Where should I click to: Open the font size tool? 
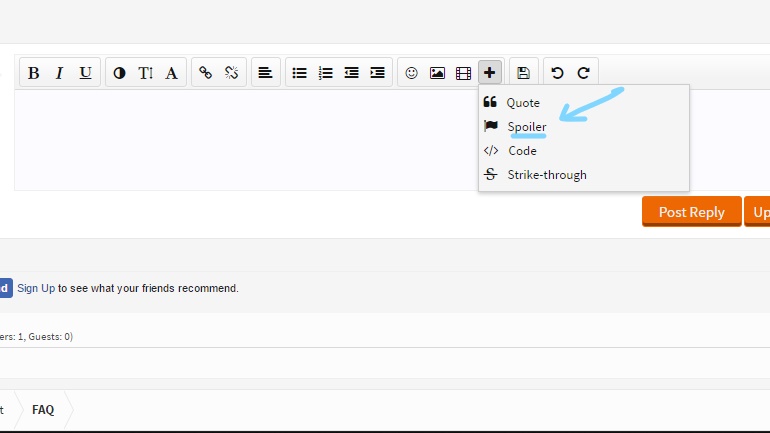click(x=145, y=73)
